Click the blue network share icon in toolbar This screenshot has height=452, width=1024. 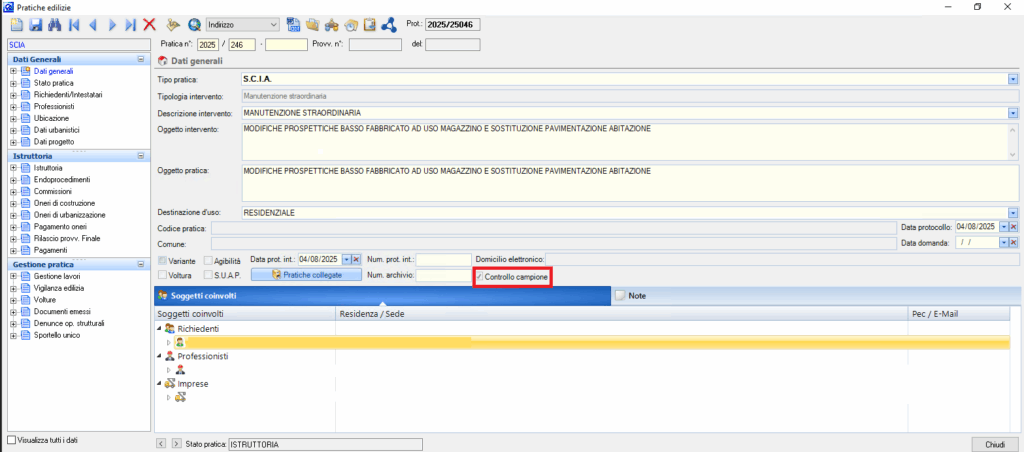[x=389, y=24]
